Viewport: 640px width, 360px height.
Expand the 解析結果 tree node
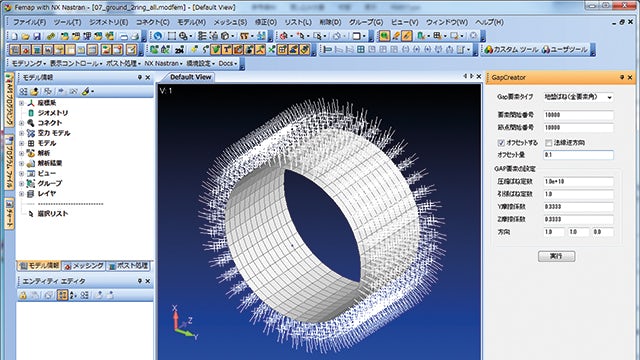tap(22, 163)
